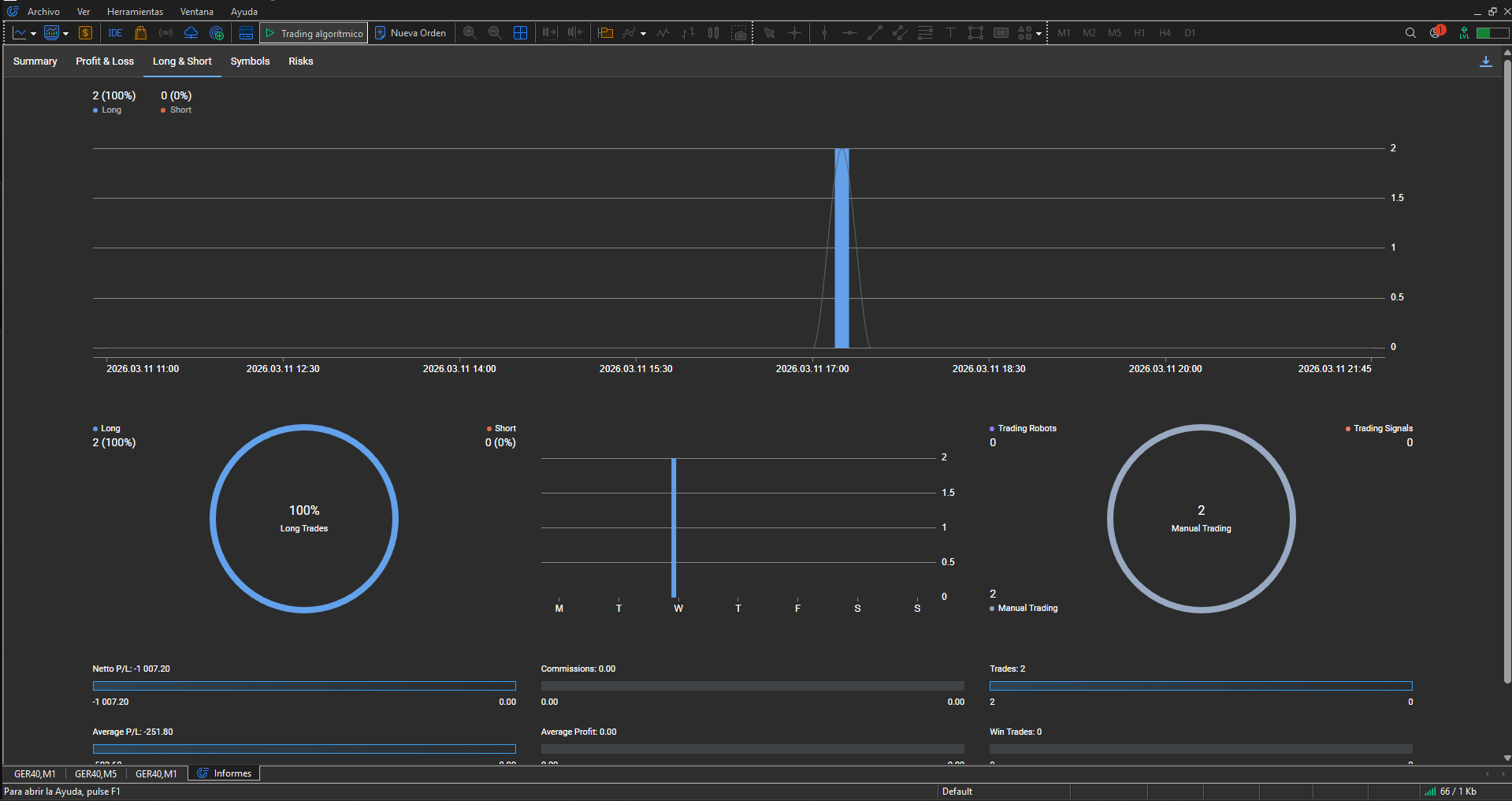This screenshot has height=801, width=1512.
Task: Click the Nueva Orden button
Action: click(410, 33)
